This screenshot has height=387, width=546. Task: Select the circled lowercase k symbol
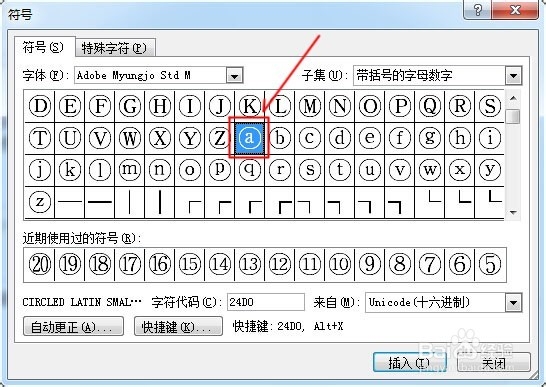click(x=70, y=170)
